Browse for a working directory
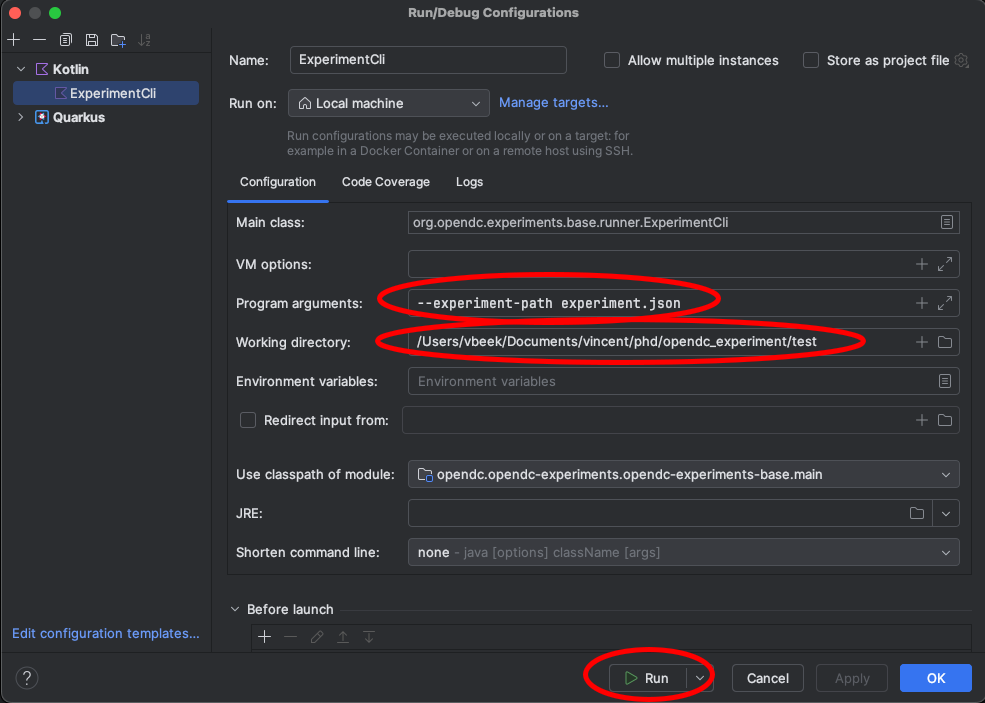 (945, 341)
